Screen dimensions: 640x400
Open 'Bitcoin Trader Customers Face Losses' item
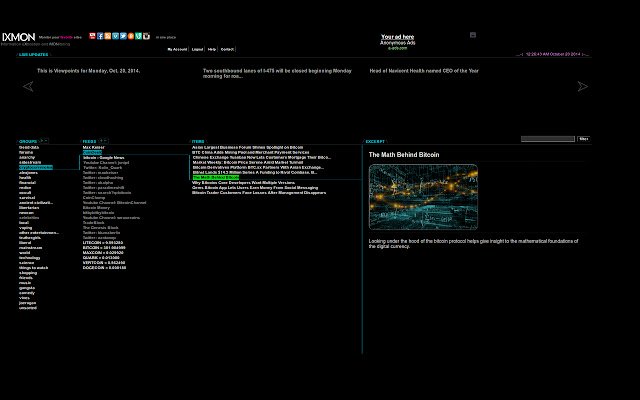pos(259,193)
